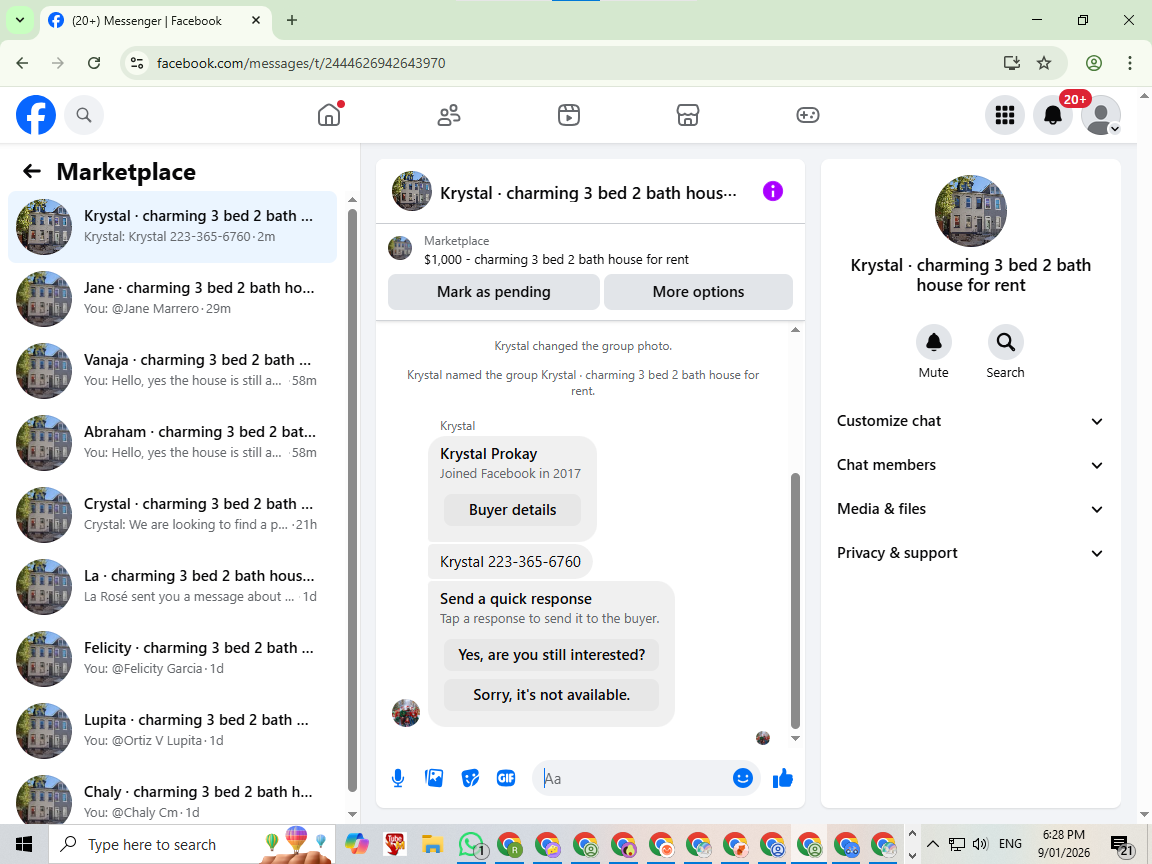
Task: Open the Video icon in top nav
Action: (x=569, y=115)
